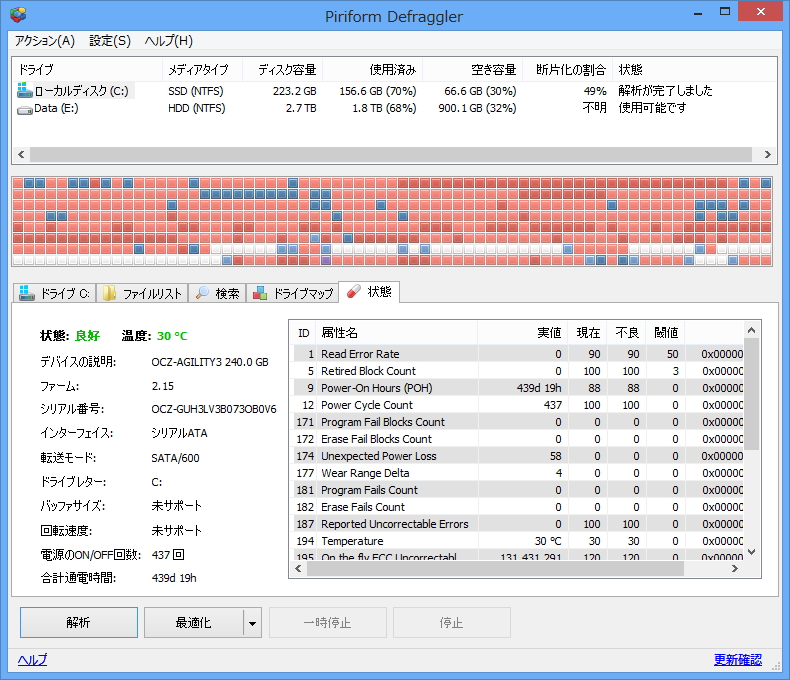The width and height of the screenshot is (790, 680).
Task: Click the magnifier icon on 検索 tab
Action: (x=202, y=293)
